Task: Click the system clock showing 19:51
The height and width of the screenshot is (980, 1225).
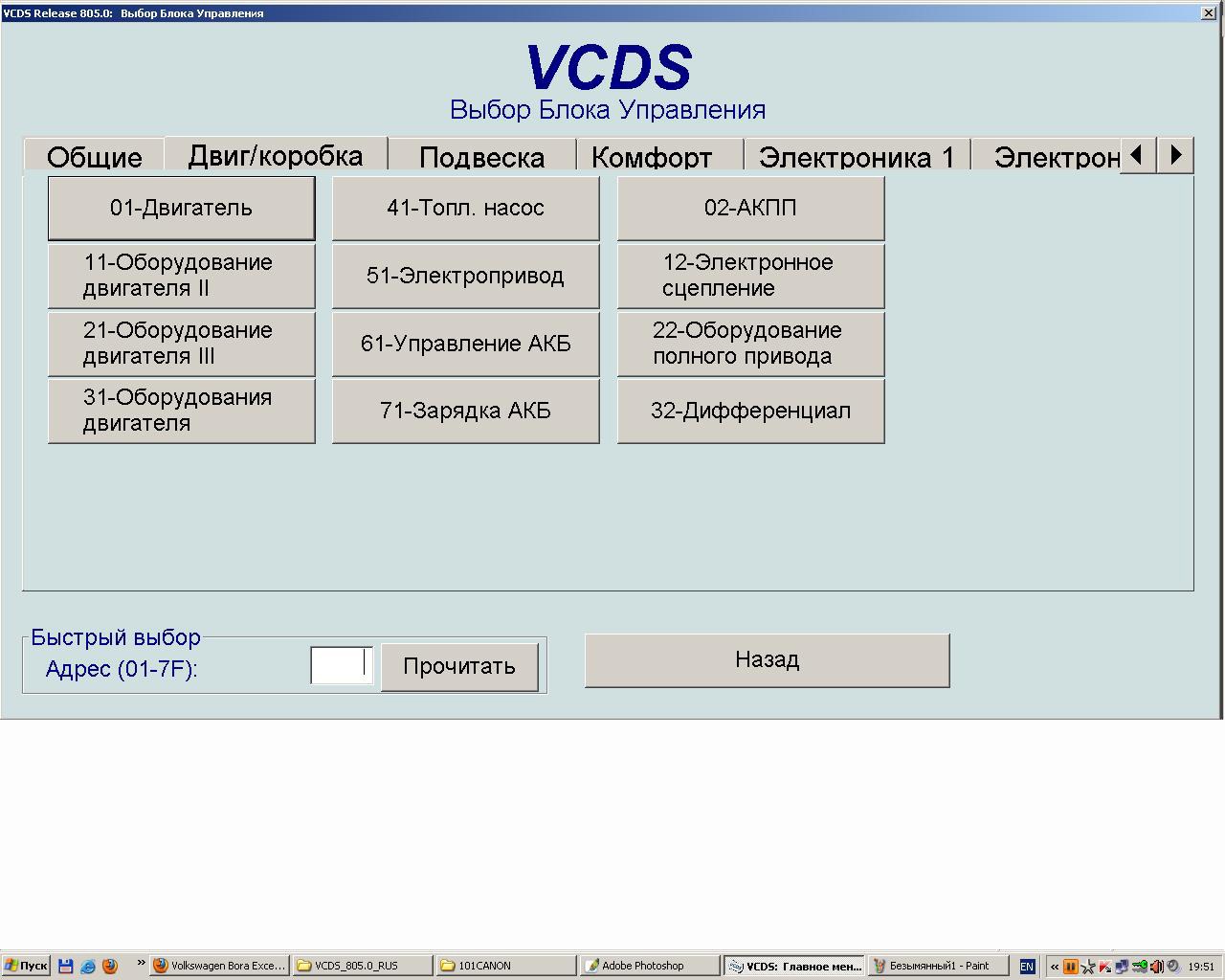Action: [1201, 967]
